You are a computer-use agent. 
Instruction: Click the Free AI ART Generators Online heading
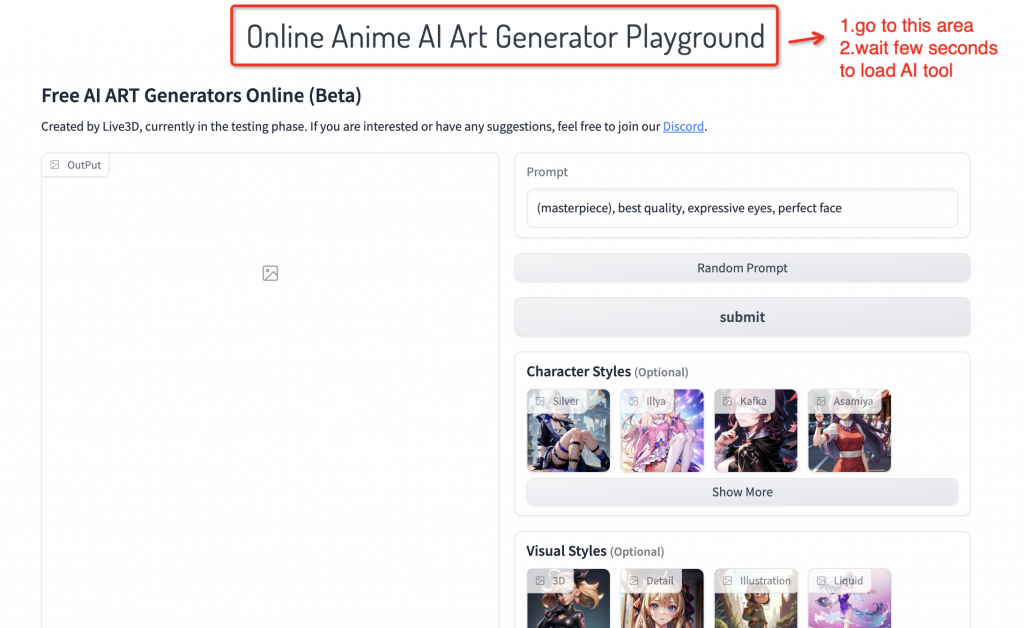201,95
